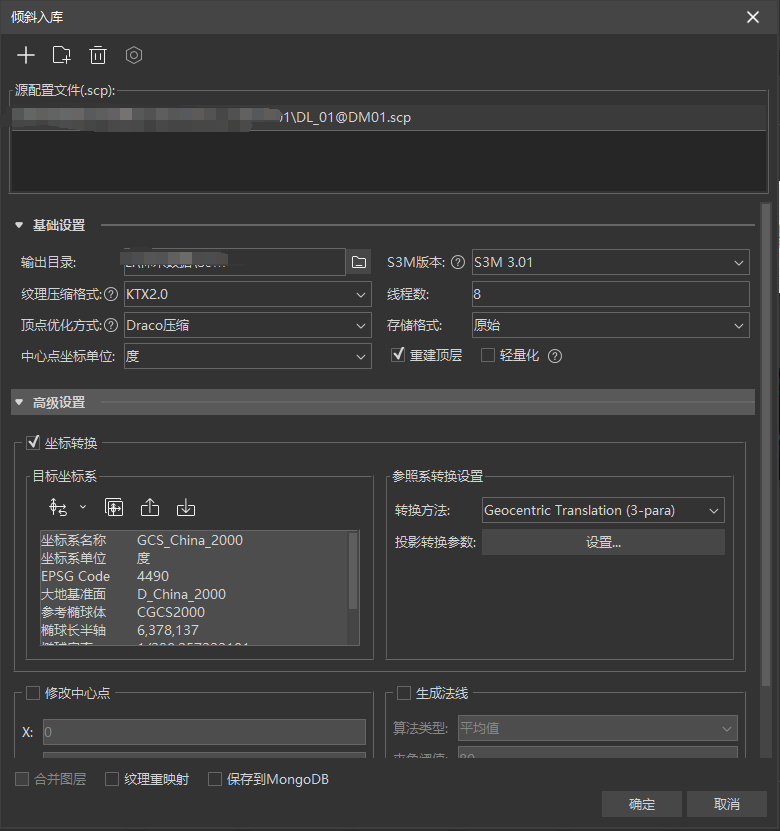
Task: Open the 转换方法 Geocentric Translation dropdown
Action: (603, 511)
